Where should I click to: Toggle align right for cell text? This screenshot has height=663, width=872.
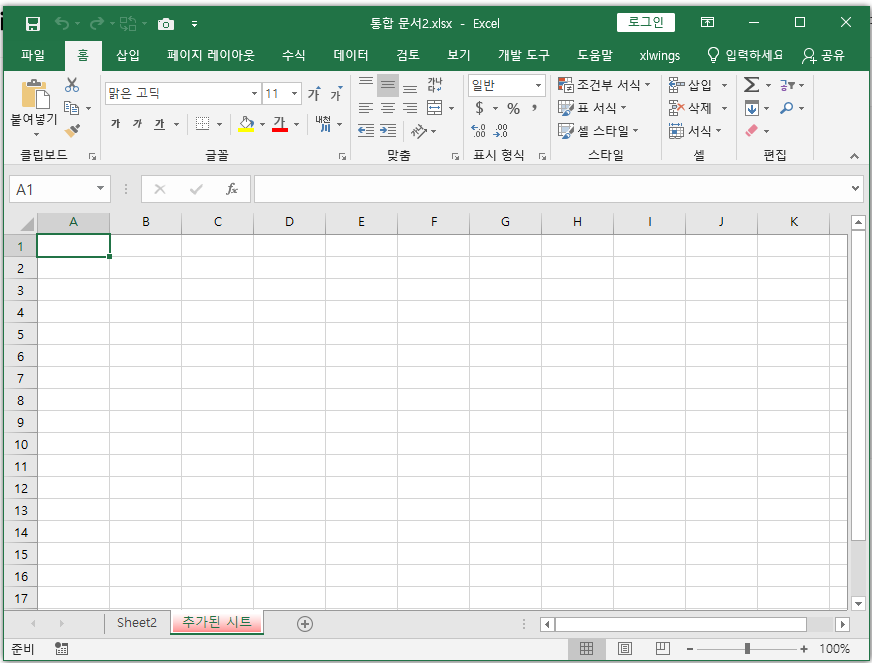[x=410, y=108]
